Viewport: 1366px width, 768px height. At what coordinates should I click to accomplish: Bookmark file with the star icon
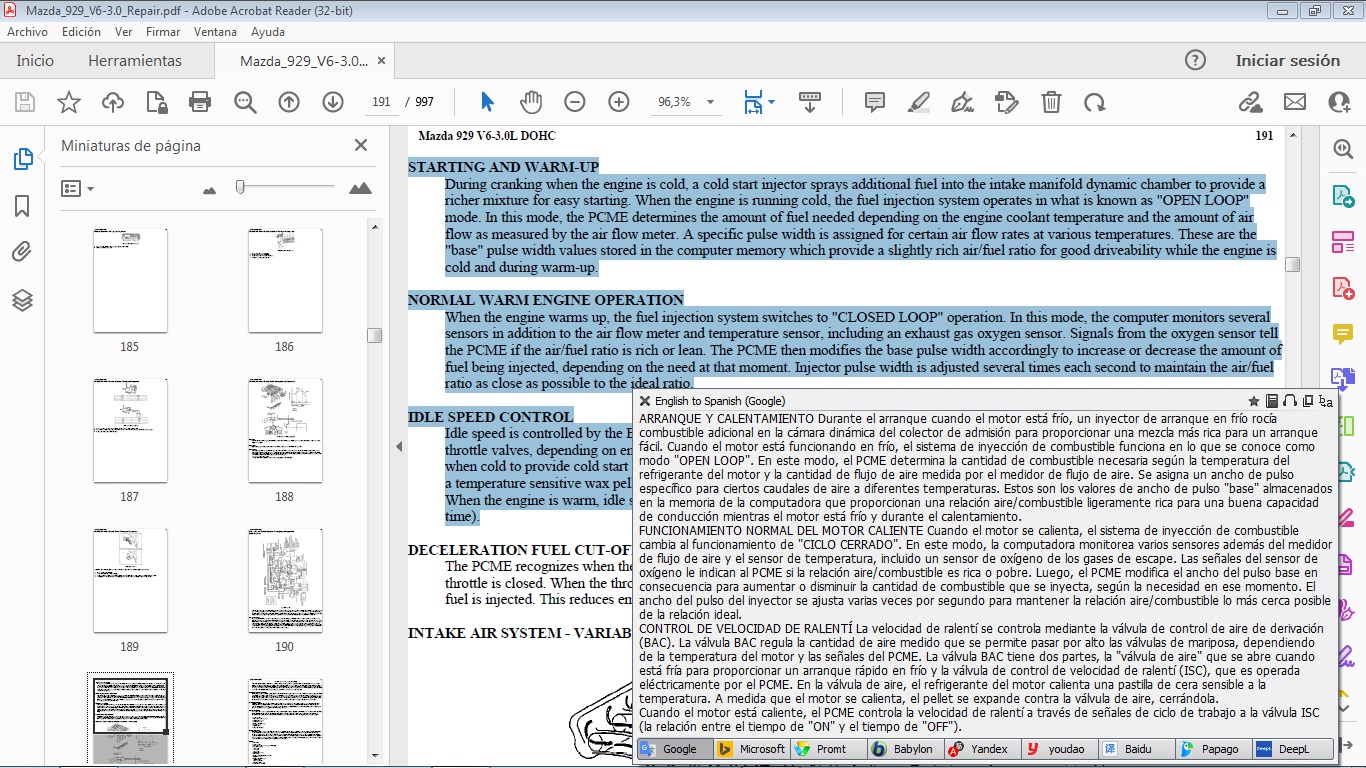[69, 102]
